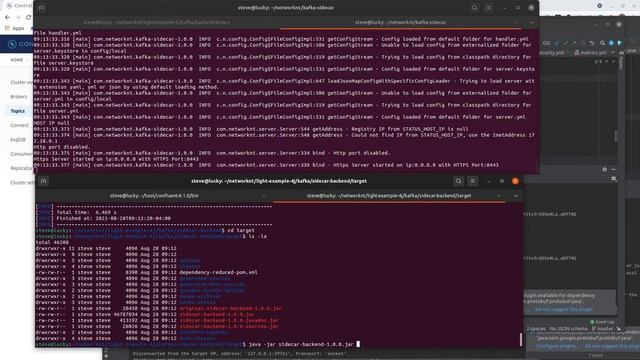Image resolution: width=640 pixels, height=360 pixels.
Task: Click 'No JSON schema' in IDE status bar
Action: 568,329
